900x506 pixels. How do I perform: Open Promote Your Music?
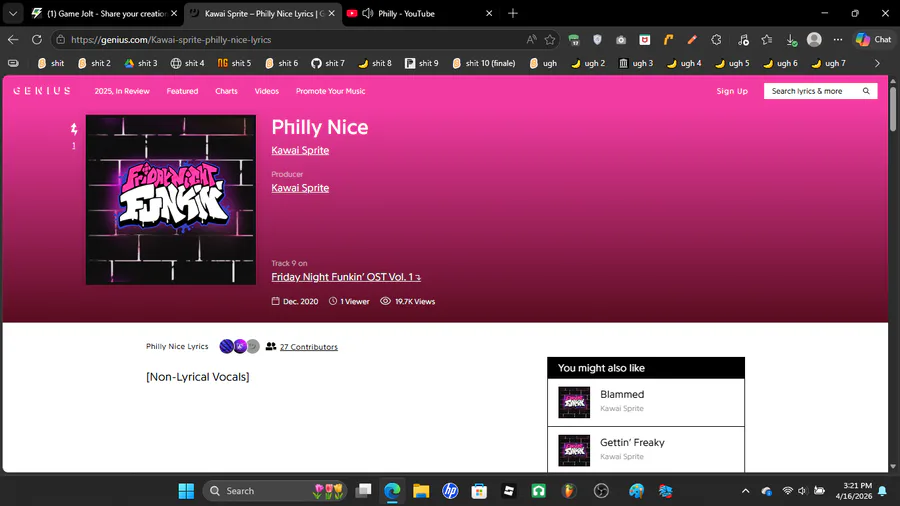[330, 91]
